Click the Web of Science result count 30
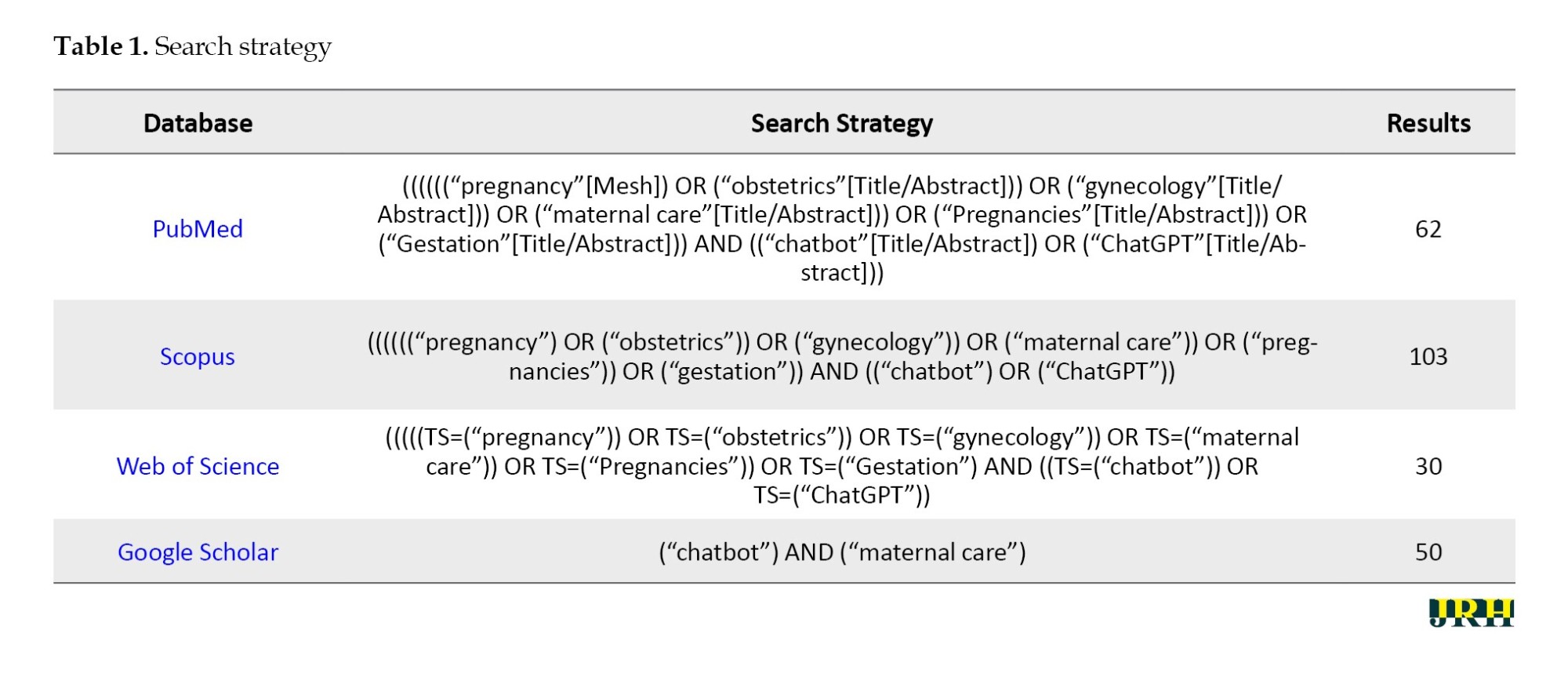The width and height of the screenshot is (1568, 688). point(1428,467)
